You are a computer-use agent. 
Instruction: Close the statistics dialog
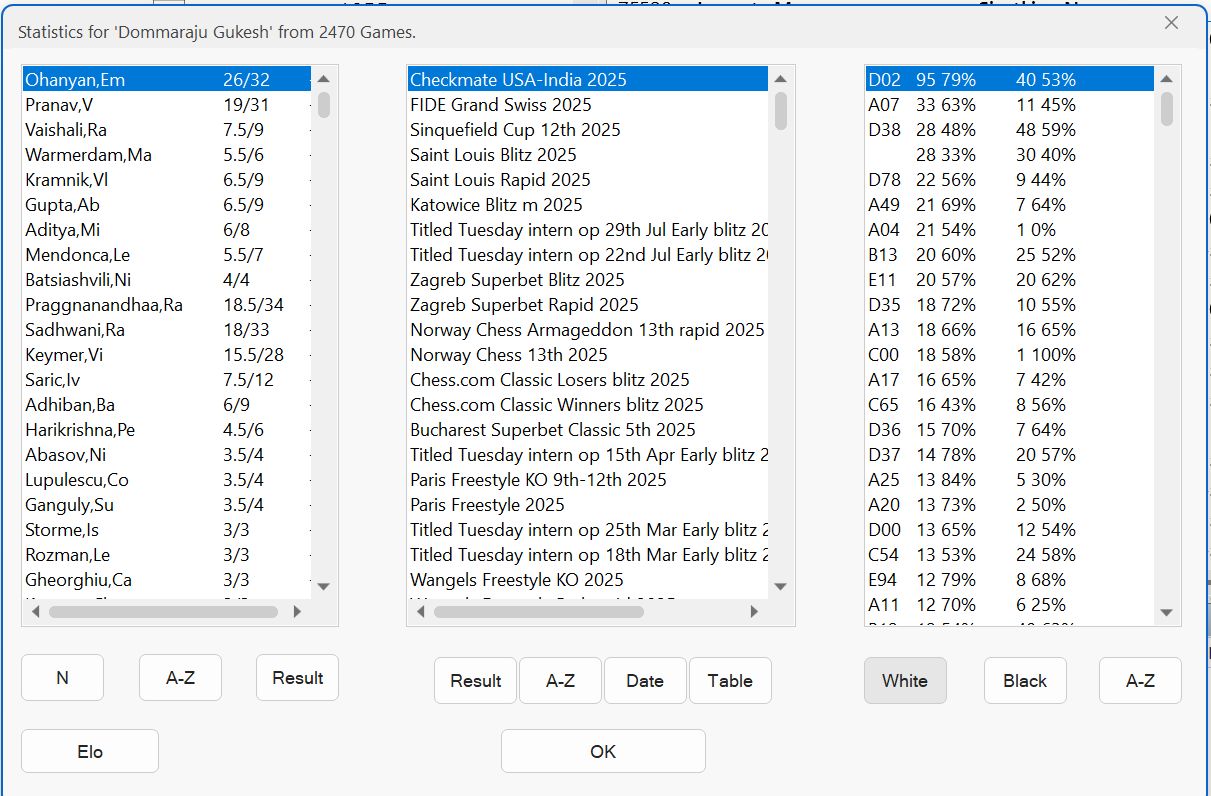[x=1171, y=23]
